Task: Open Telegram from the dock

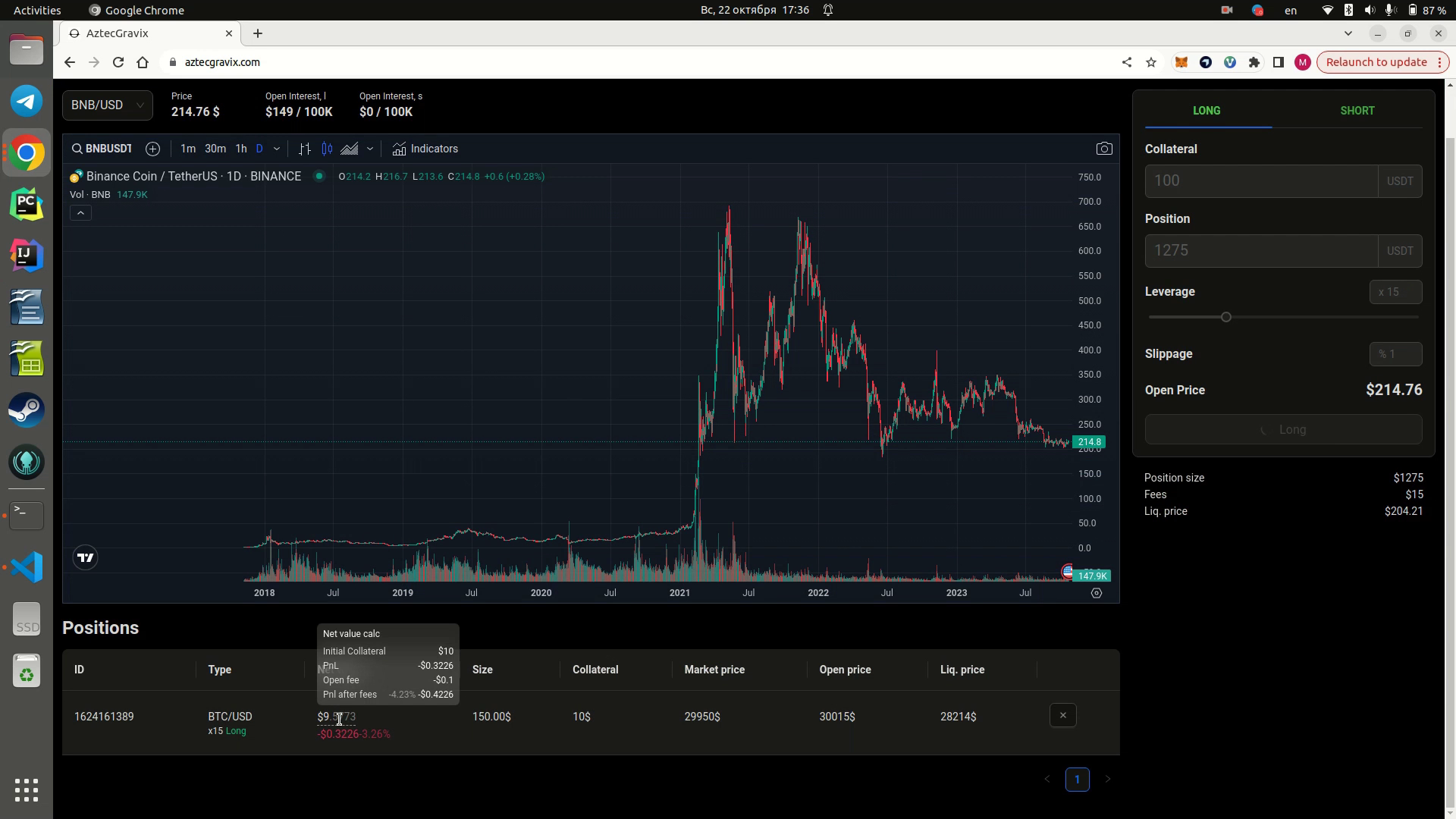Action: click(x=27, y=101)
